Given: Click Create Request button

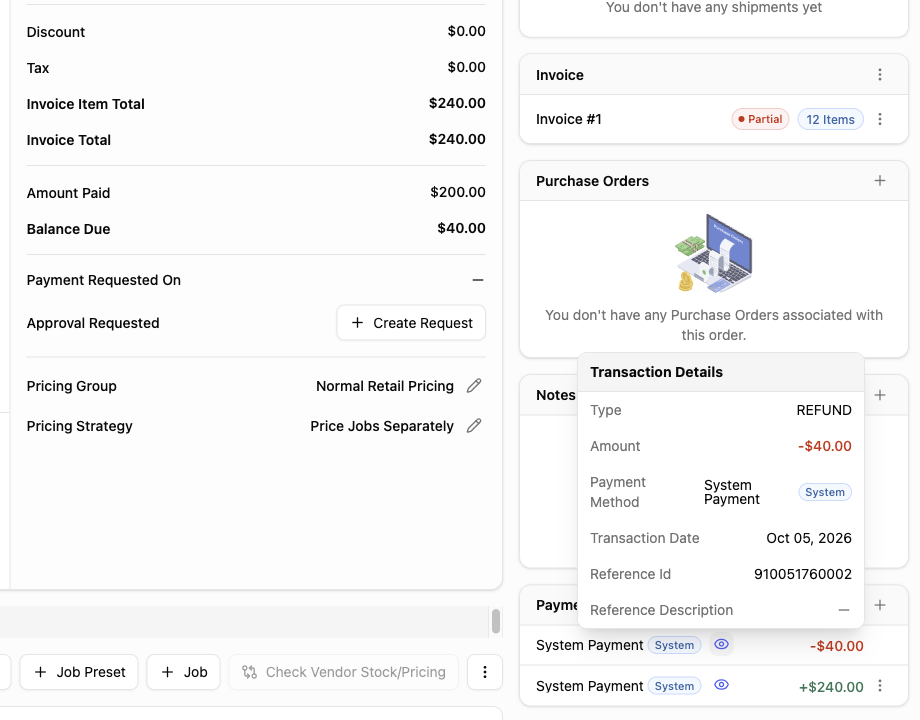Looking at the screenshot, I should (x=411, y=323).
